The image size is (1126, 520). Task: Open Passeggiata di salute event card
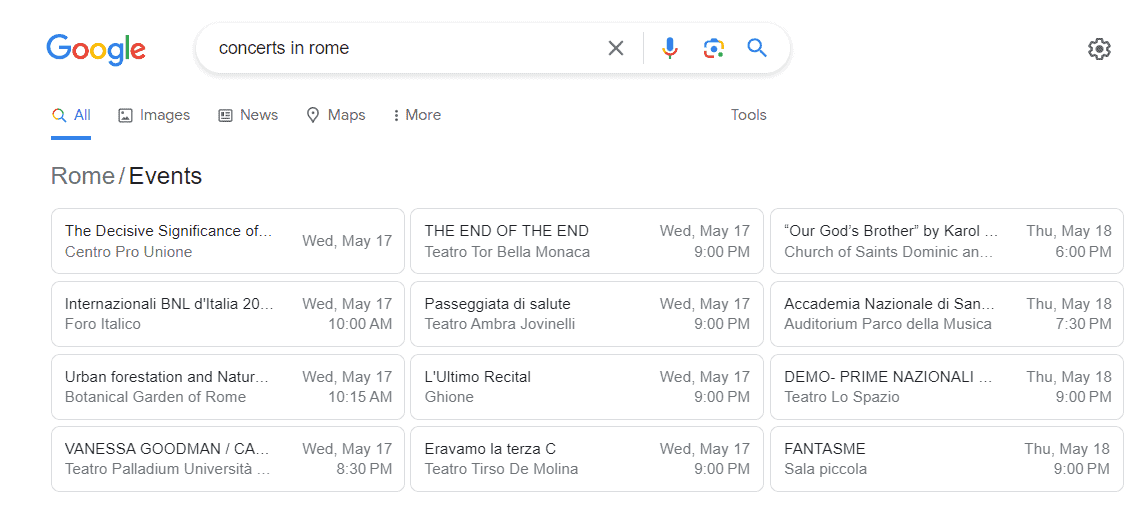[x=587, y=314]
